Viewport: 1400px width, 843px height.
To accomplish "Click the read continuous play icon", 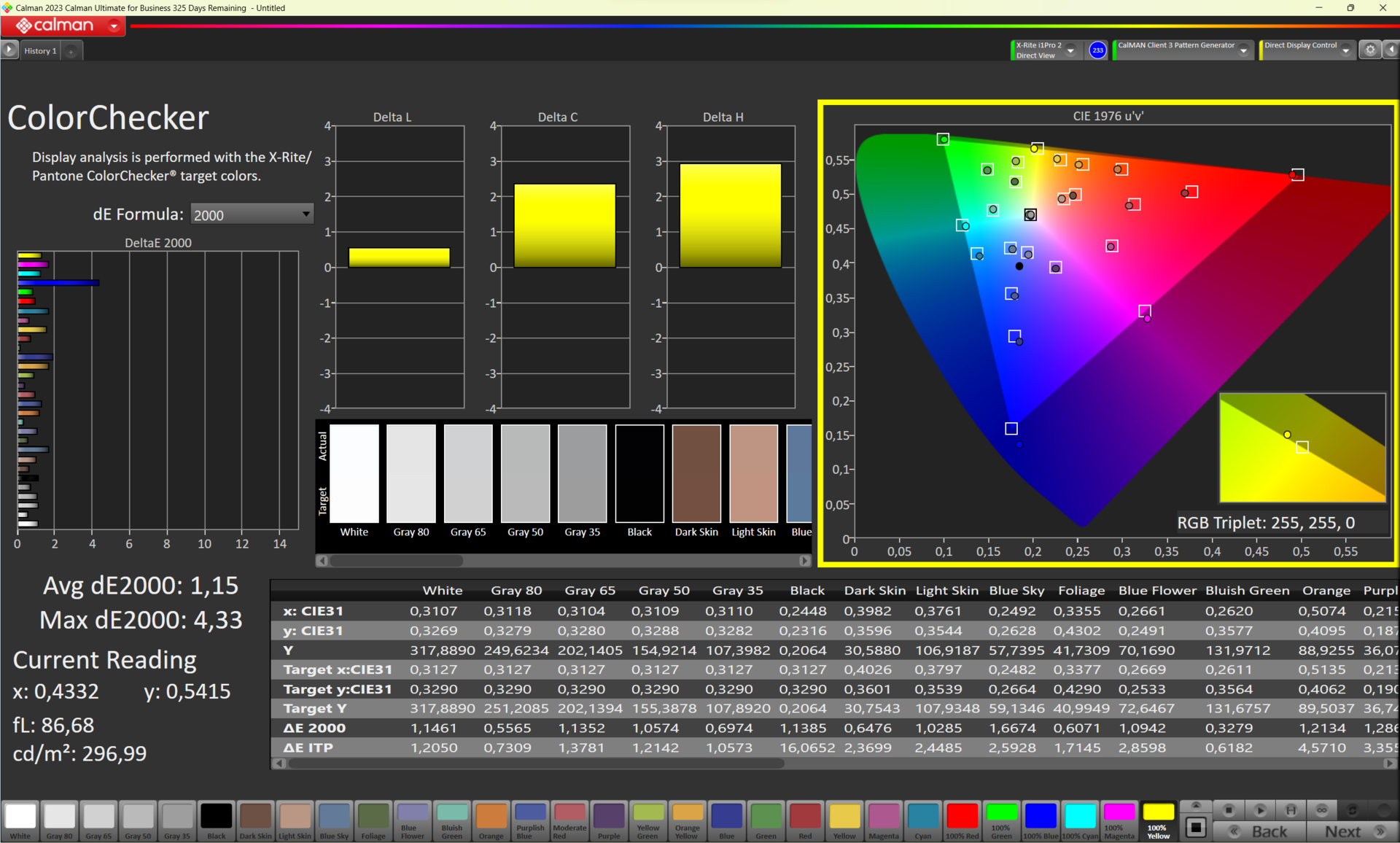I will click(x=1260, y=810).
